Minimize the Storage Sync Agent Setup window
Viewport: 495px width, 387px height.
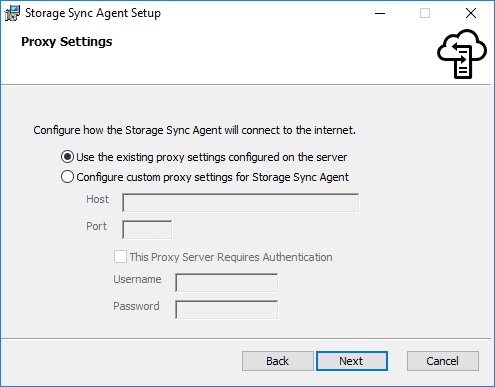pyautogui.click(x=380, y=13)
